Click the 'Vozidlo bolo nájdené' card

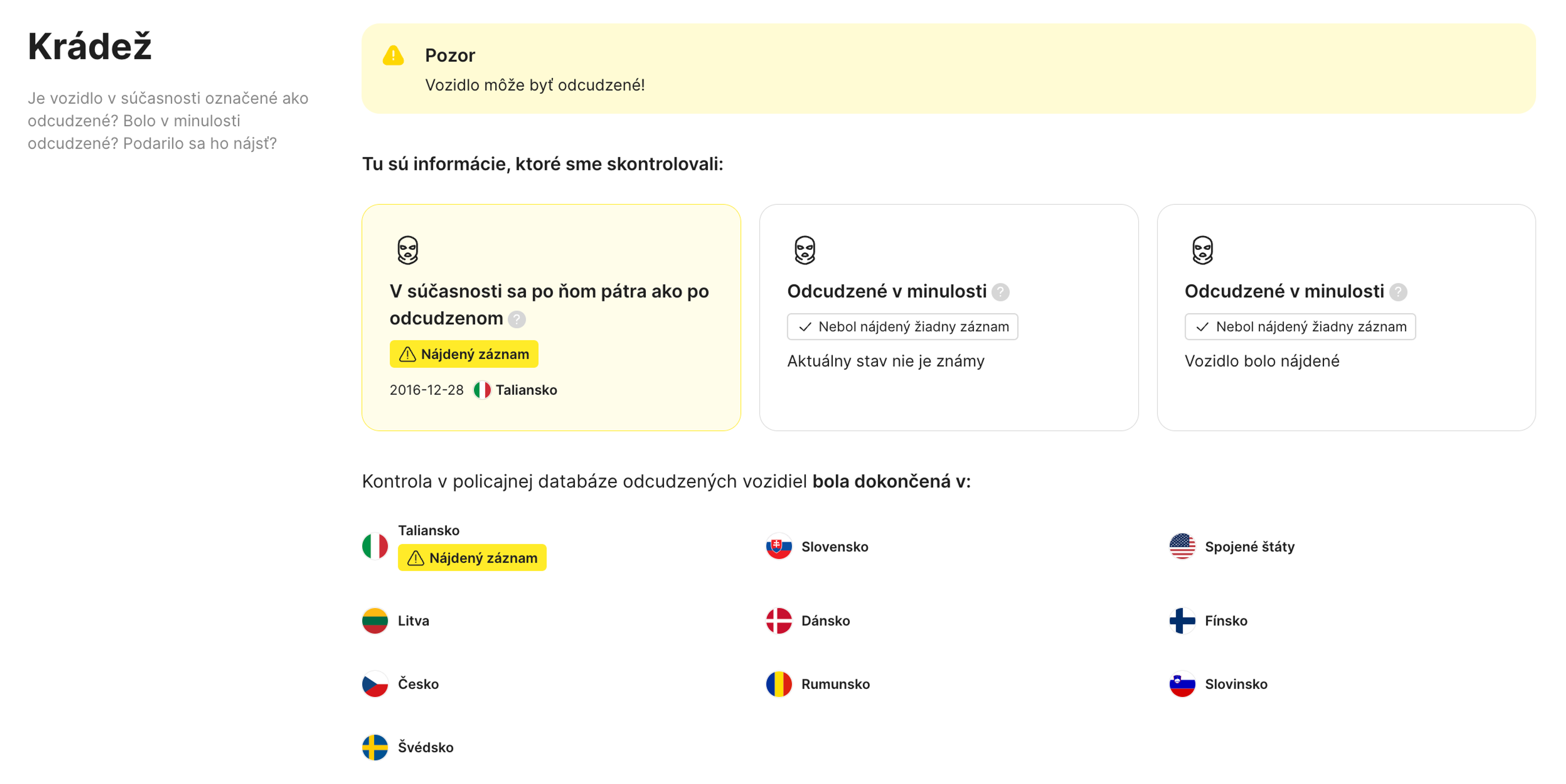1346,389
